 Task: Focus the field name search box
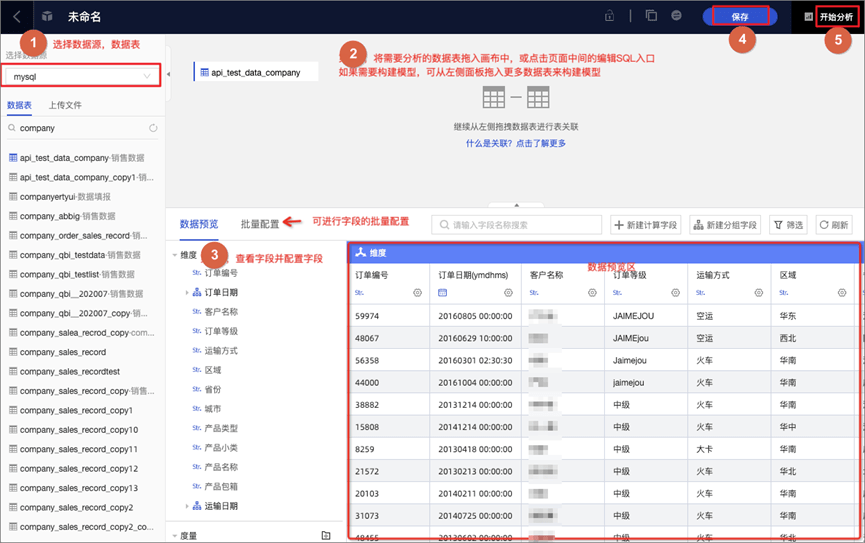point(516,225)
